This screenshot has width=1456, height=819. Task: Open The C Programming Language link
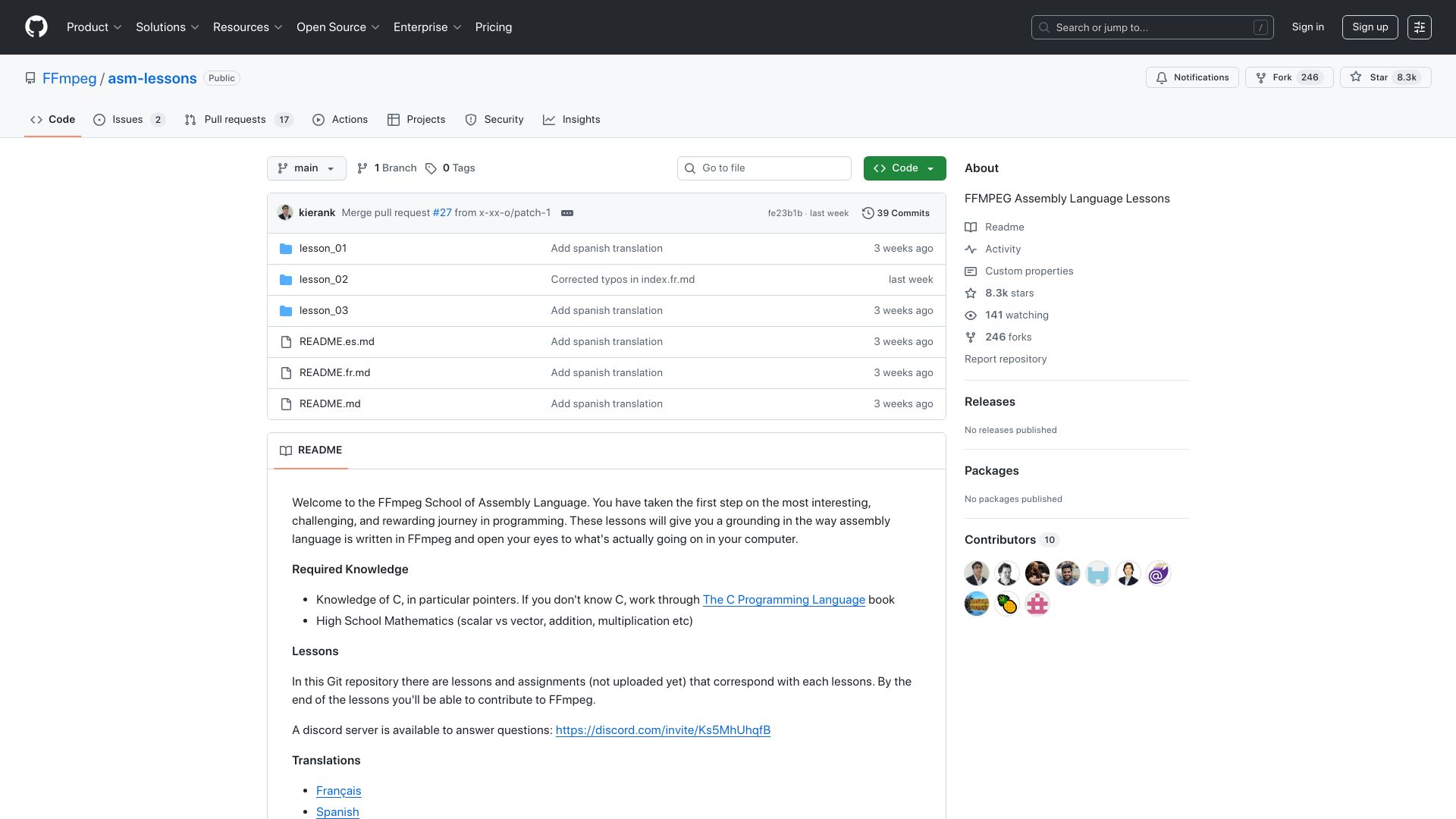click(784, 600)
